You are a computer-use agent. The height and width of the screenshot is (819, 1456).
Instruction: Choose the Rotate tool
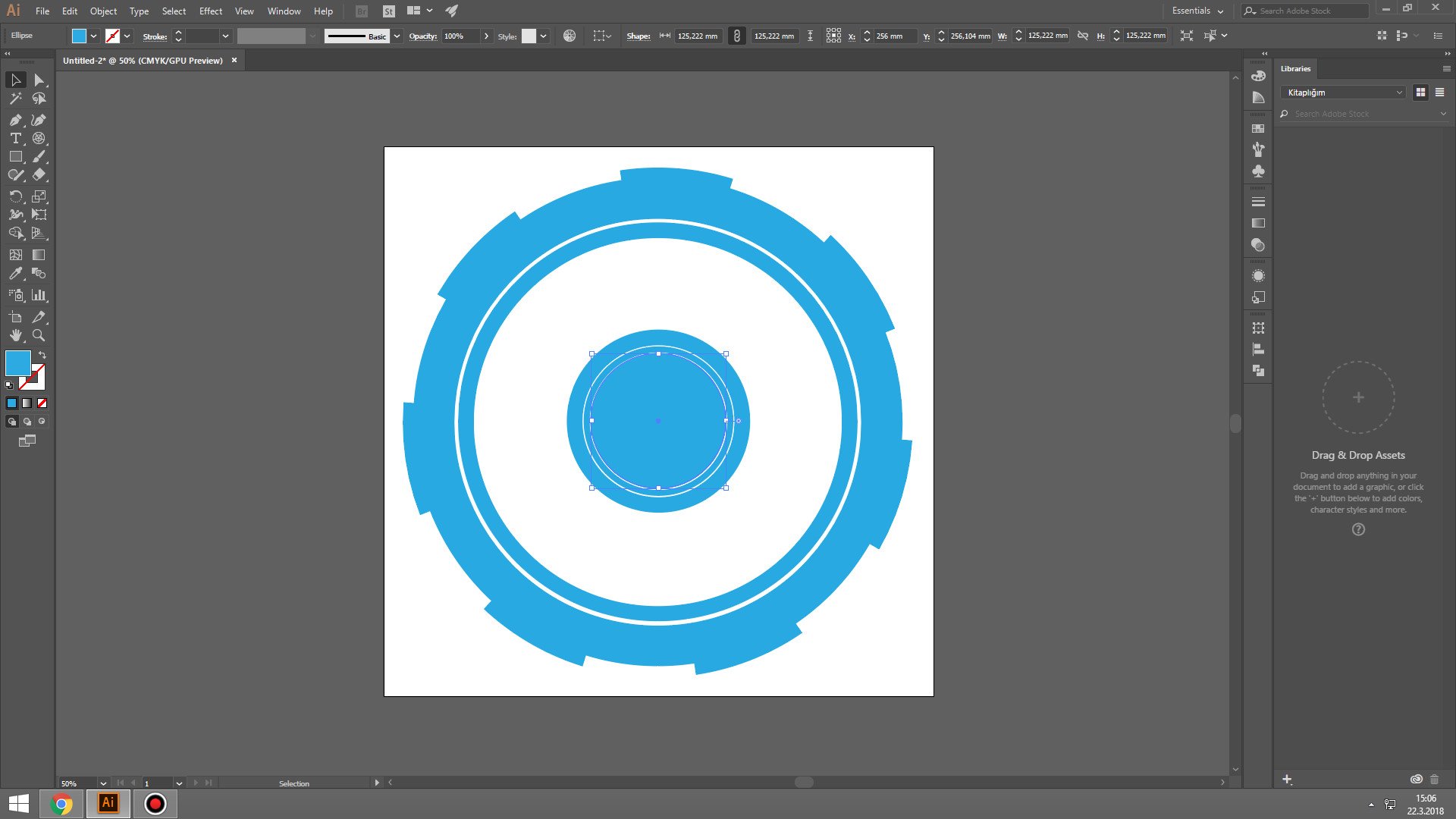coord(15,196)
